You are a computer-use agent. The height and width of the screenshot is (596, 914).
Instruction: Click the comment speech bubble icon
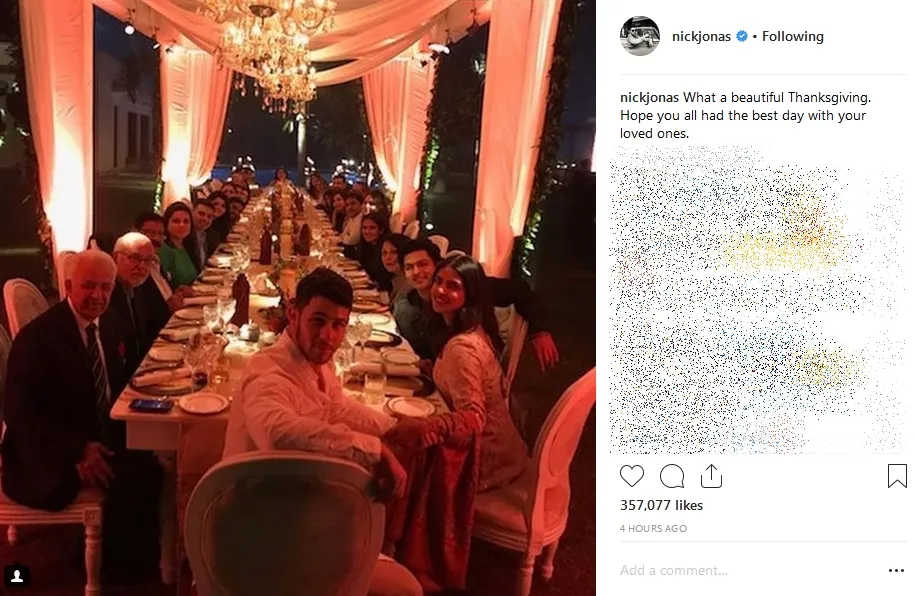[672, 476]
